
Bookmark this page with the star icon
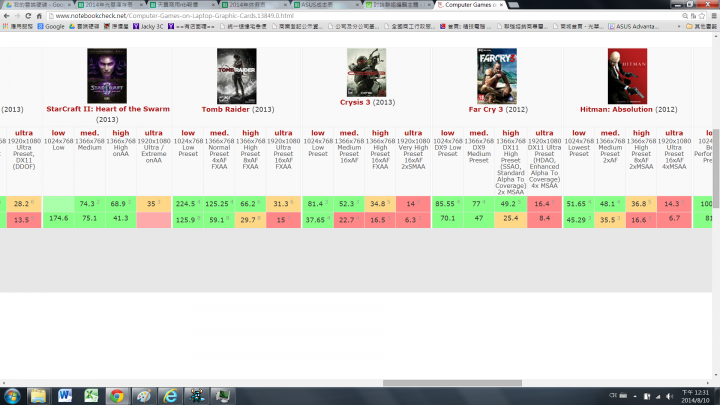coord(702,16)
